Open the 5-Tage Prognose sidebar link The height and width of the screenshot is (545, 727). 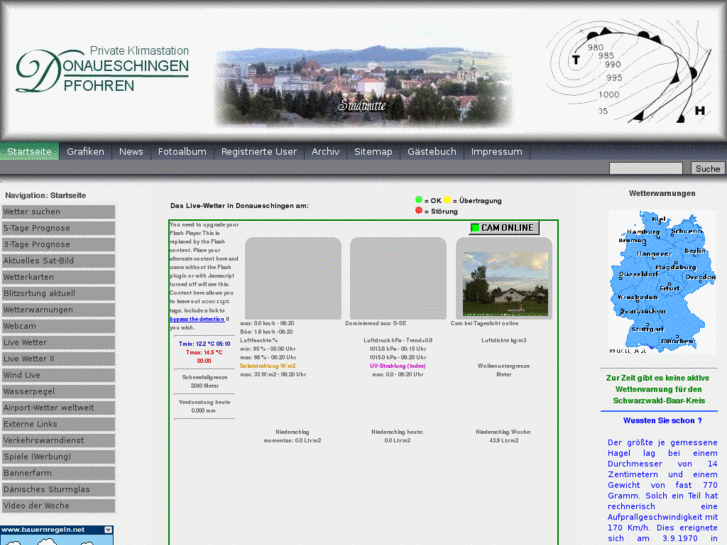[58, 228]
